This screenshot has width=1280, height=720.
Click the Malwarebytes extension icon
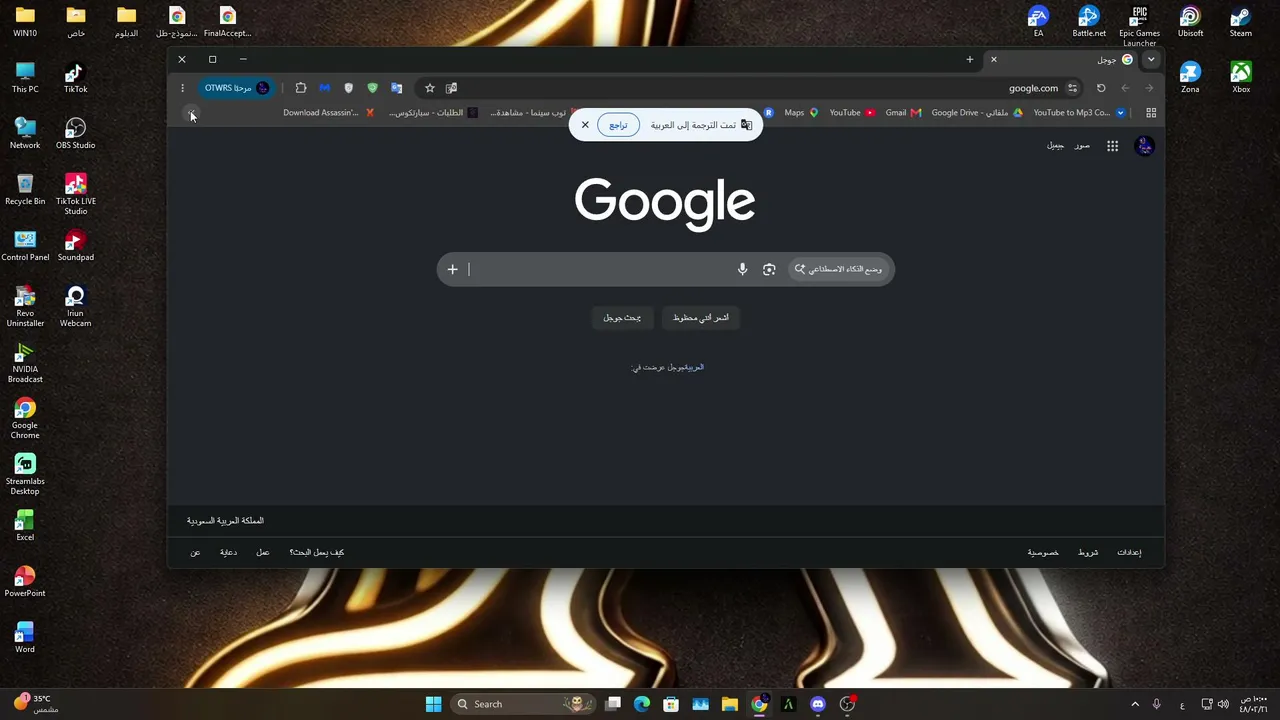324,88
